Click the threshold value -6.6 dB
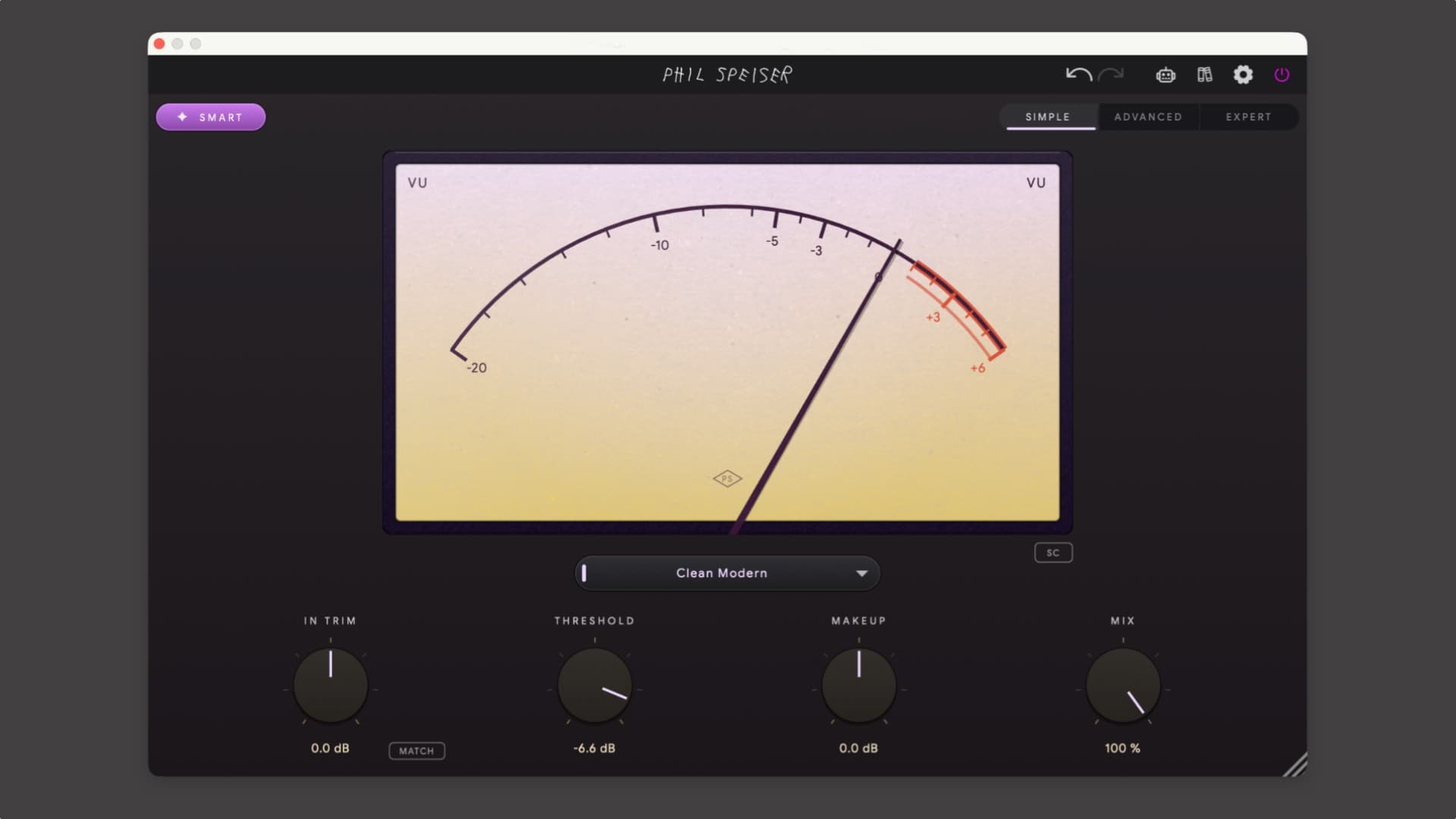This screenshot has height=819, width=1456. click(x=595, y=748)
